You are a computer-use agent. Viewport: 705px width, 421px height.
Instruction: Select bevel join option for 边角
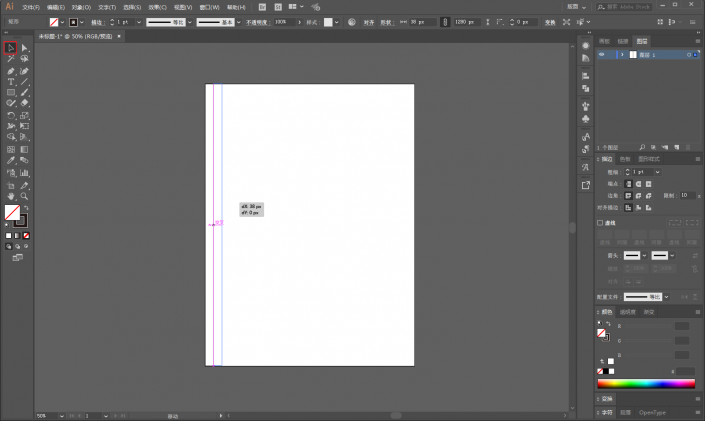click(648, 196)
